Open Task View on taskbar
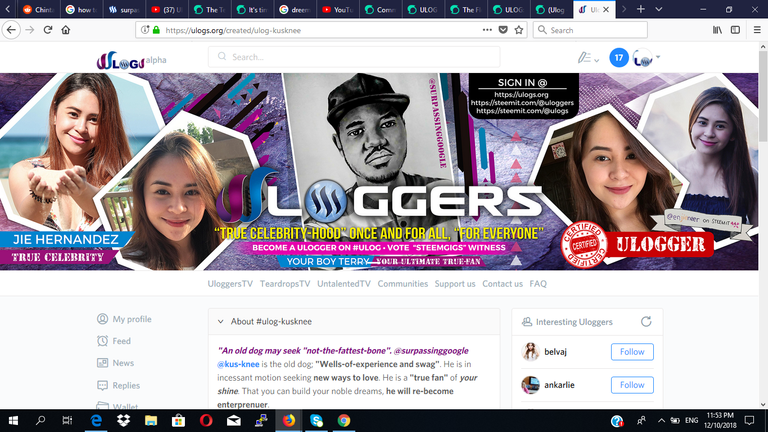The height and width of the screenshot is (432, 768). click(x=67, y=420)
